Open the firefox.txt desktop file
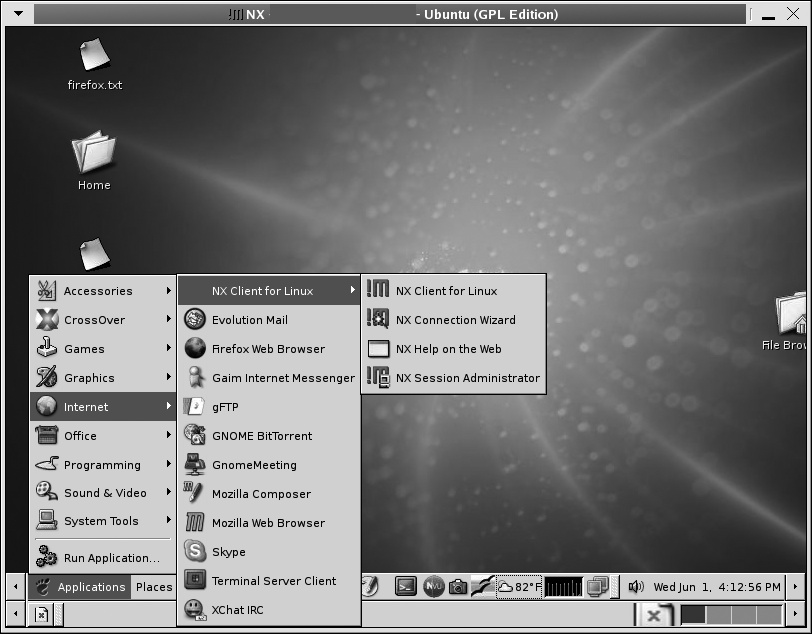The height and width of the screenshot is (634, 812). point(94,65)
